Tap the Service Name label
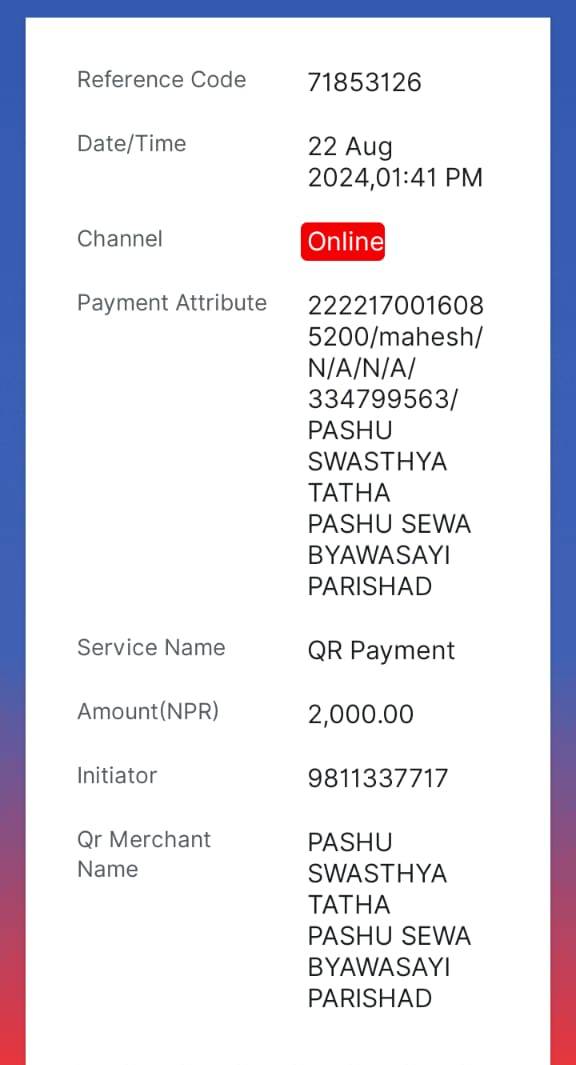 [151, 647]
